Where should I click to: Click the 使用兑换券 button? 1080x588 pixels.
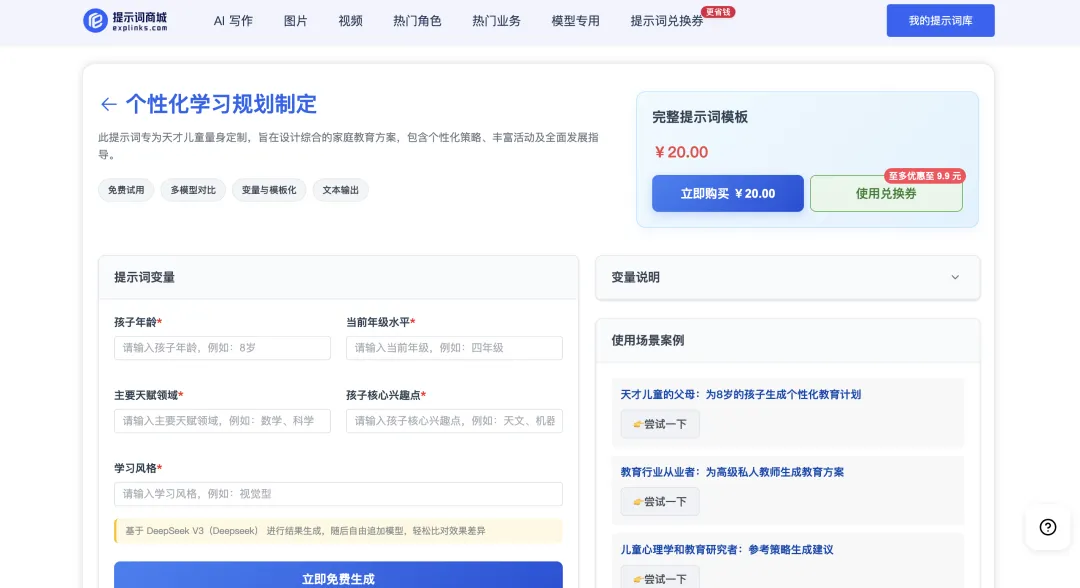point(886,193)
